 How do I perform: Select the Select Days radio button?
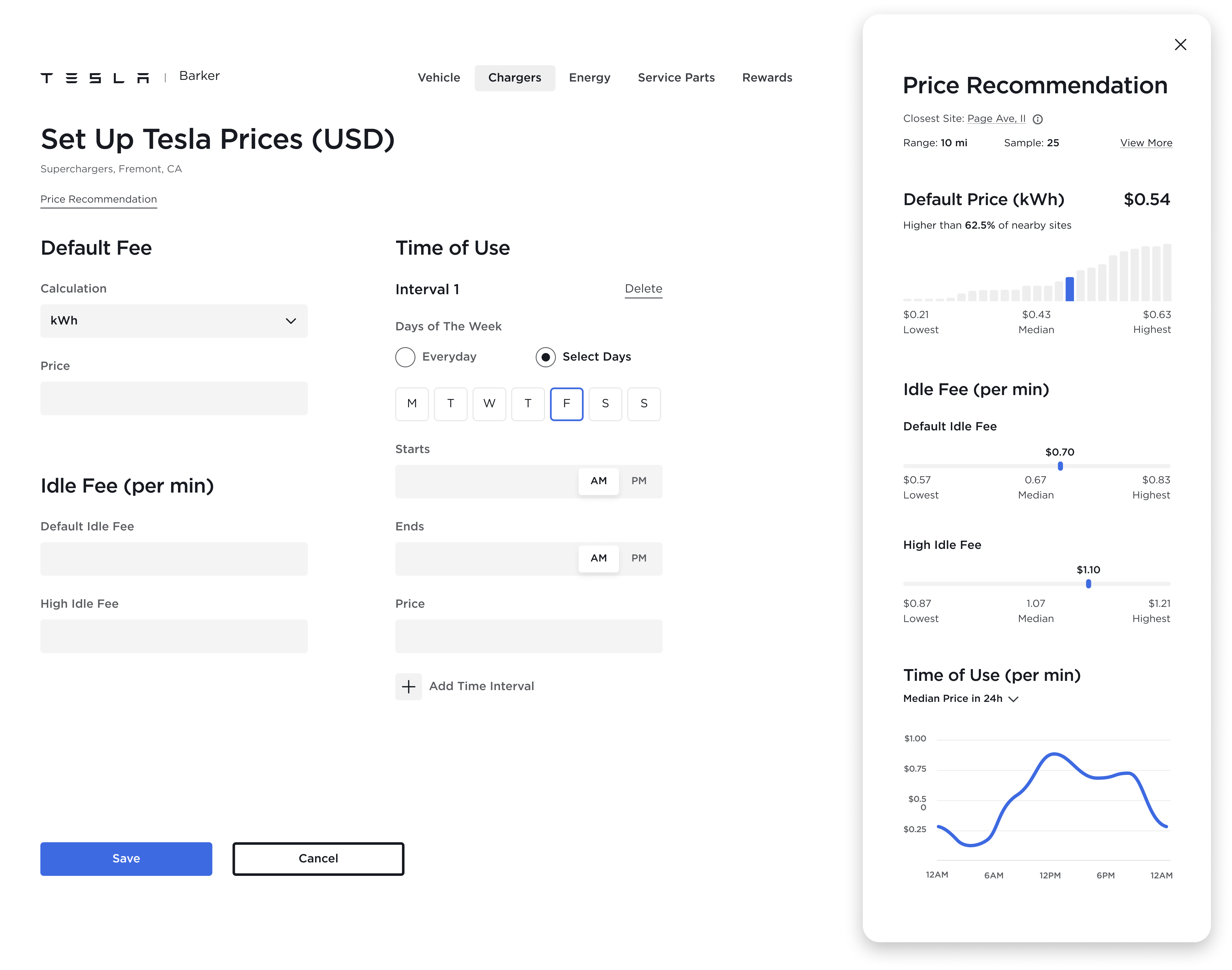pos(545,357)
